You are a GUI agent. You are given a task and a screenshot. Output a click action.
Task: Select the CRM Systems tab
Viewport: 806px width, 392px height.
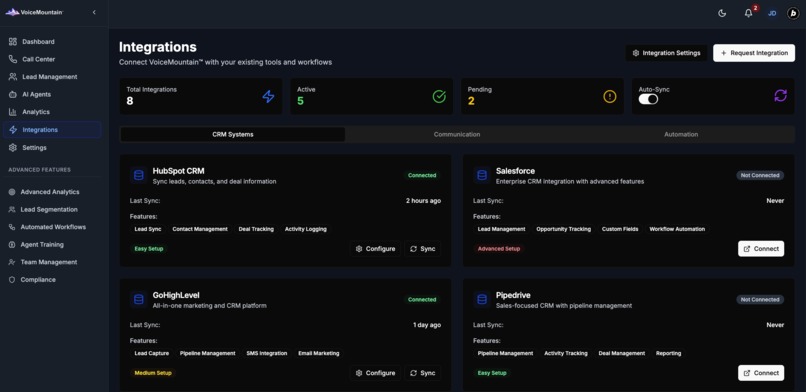[x=233, y=135]
